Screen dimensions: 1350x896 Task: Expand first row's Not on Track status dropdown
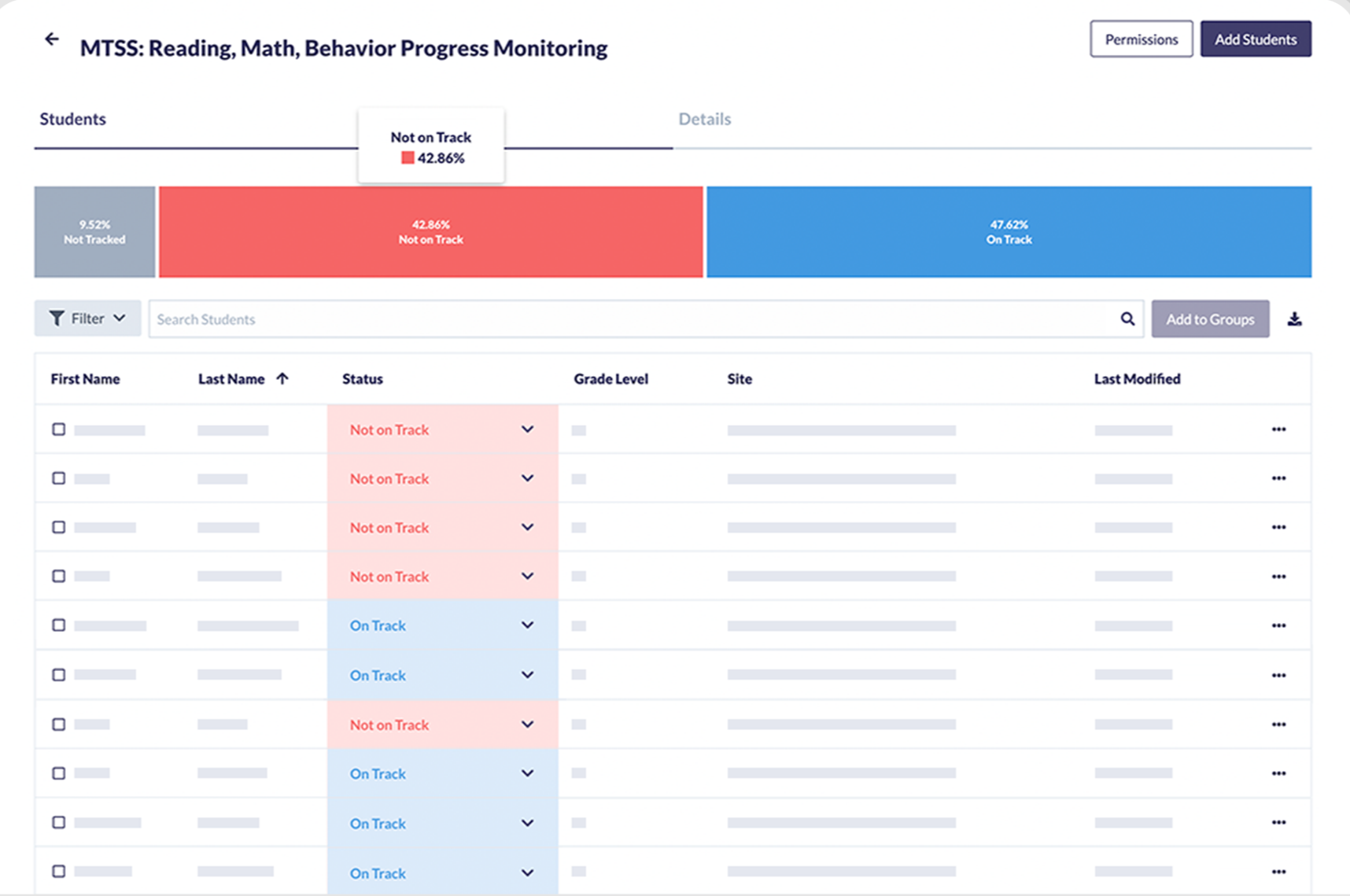click(527, 430)
